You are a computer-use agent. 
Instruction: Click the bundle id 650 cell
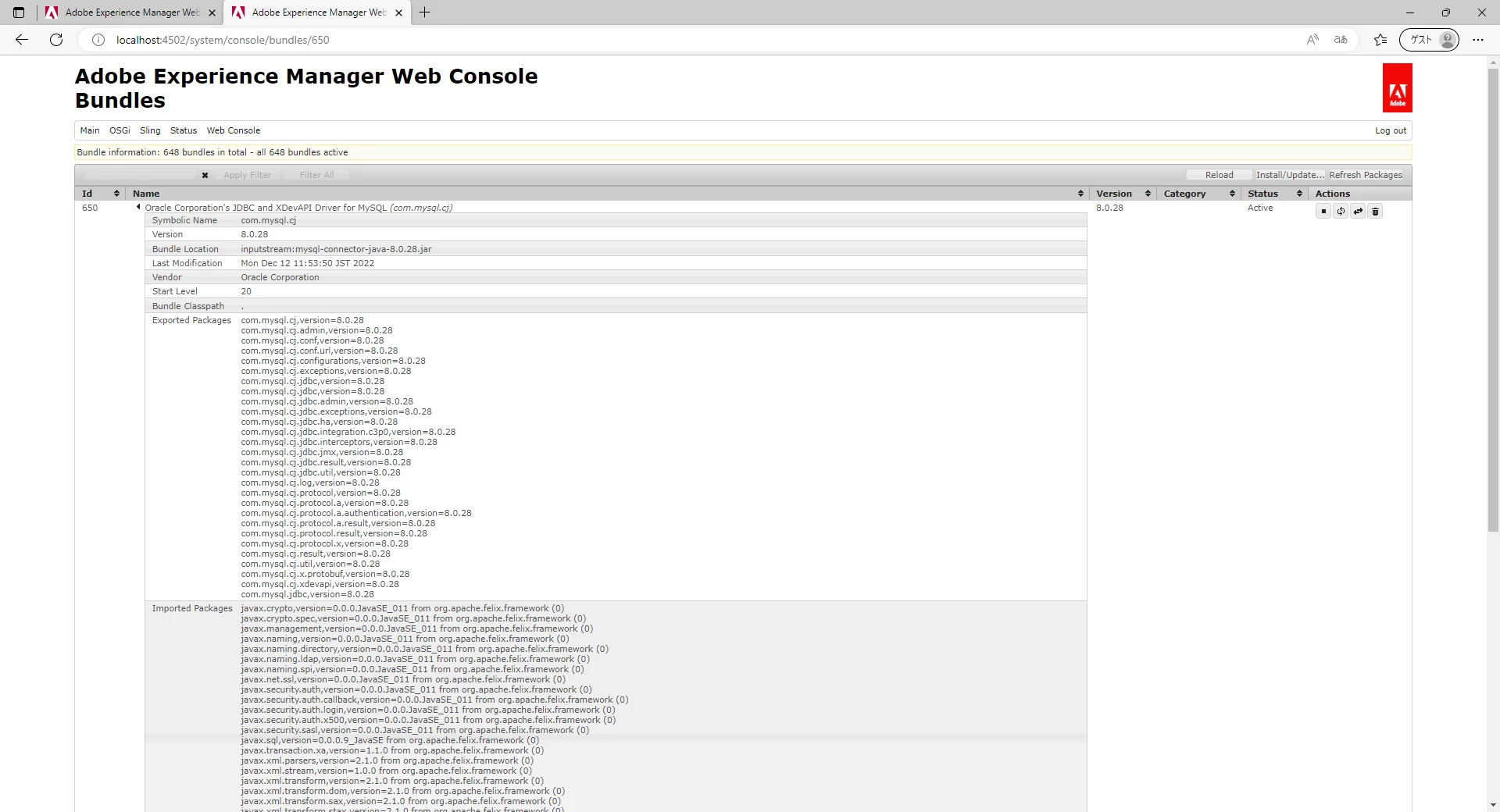pos(90,208)
